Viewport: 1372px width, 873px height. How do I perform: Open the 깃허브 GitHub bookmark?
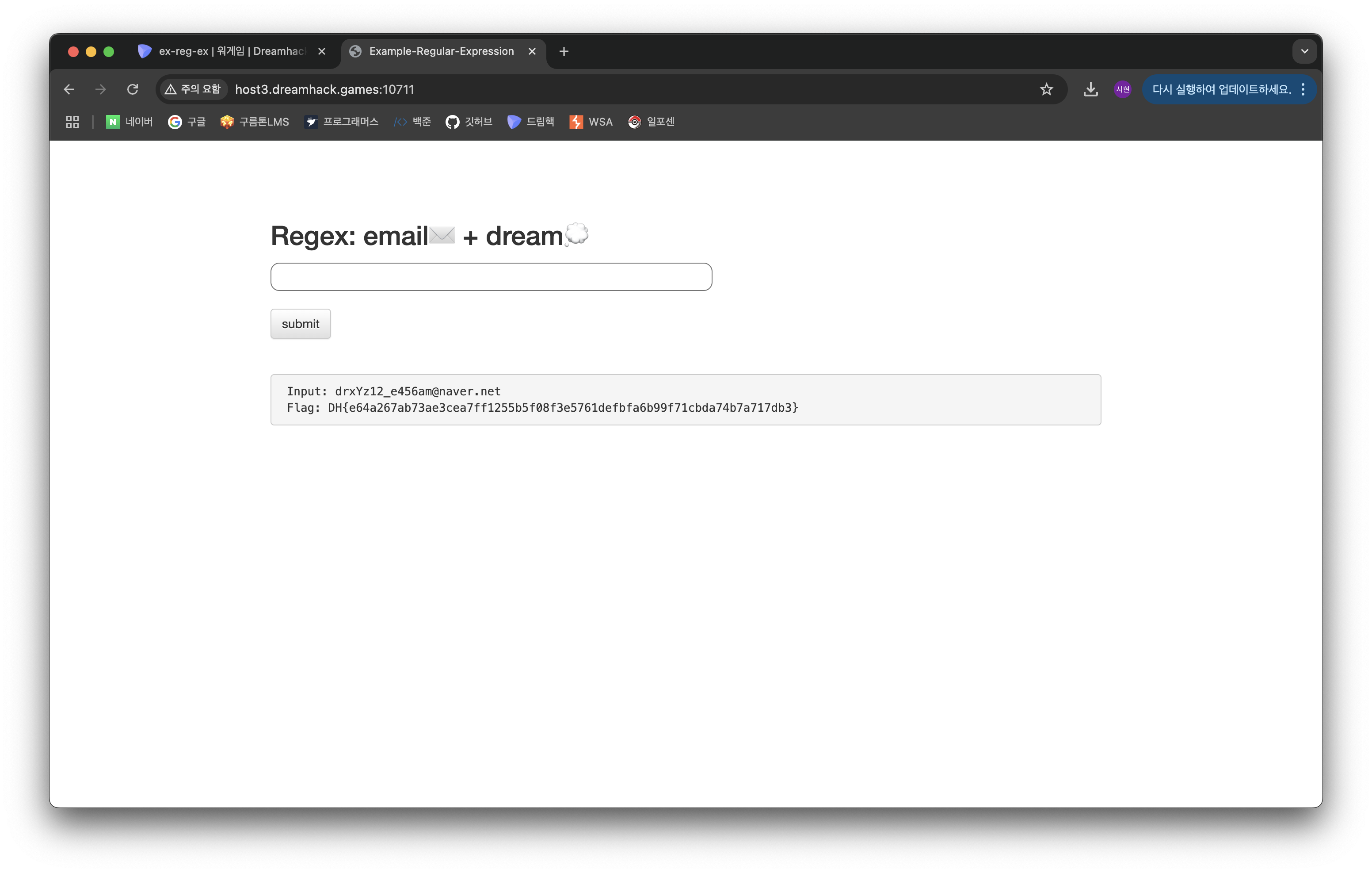pos(469,122)
